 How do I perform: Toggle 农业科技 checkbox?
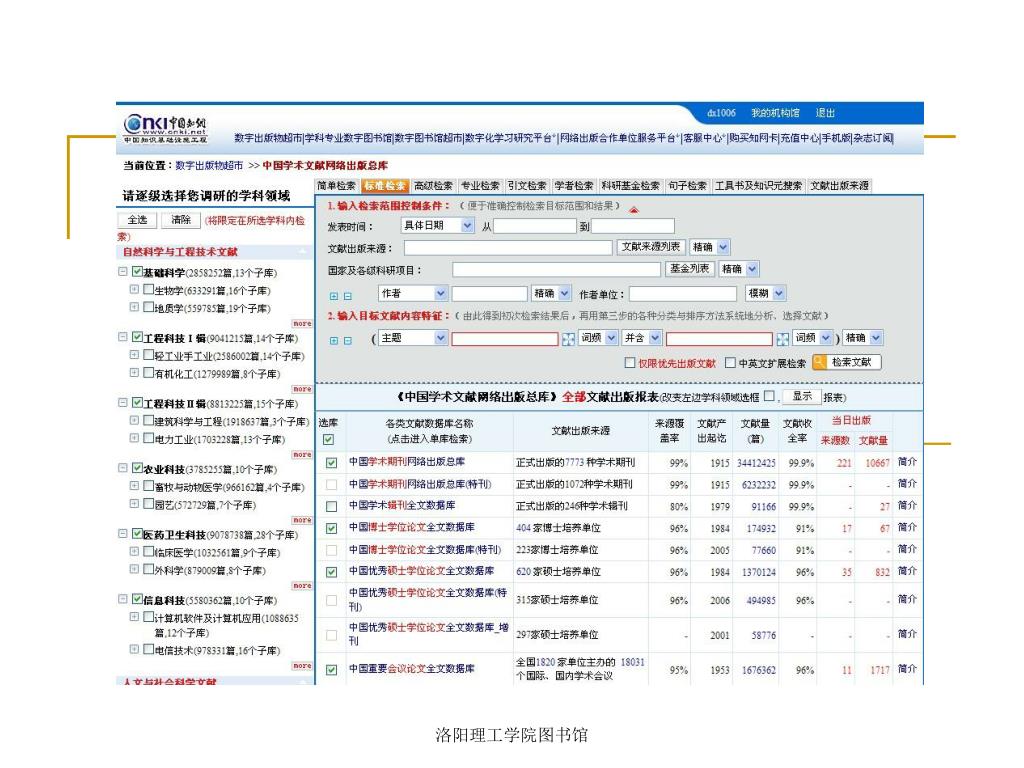[137, 468]
